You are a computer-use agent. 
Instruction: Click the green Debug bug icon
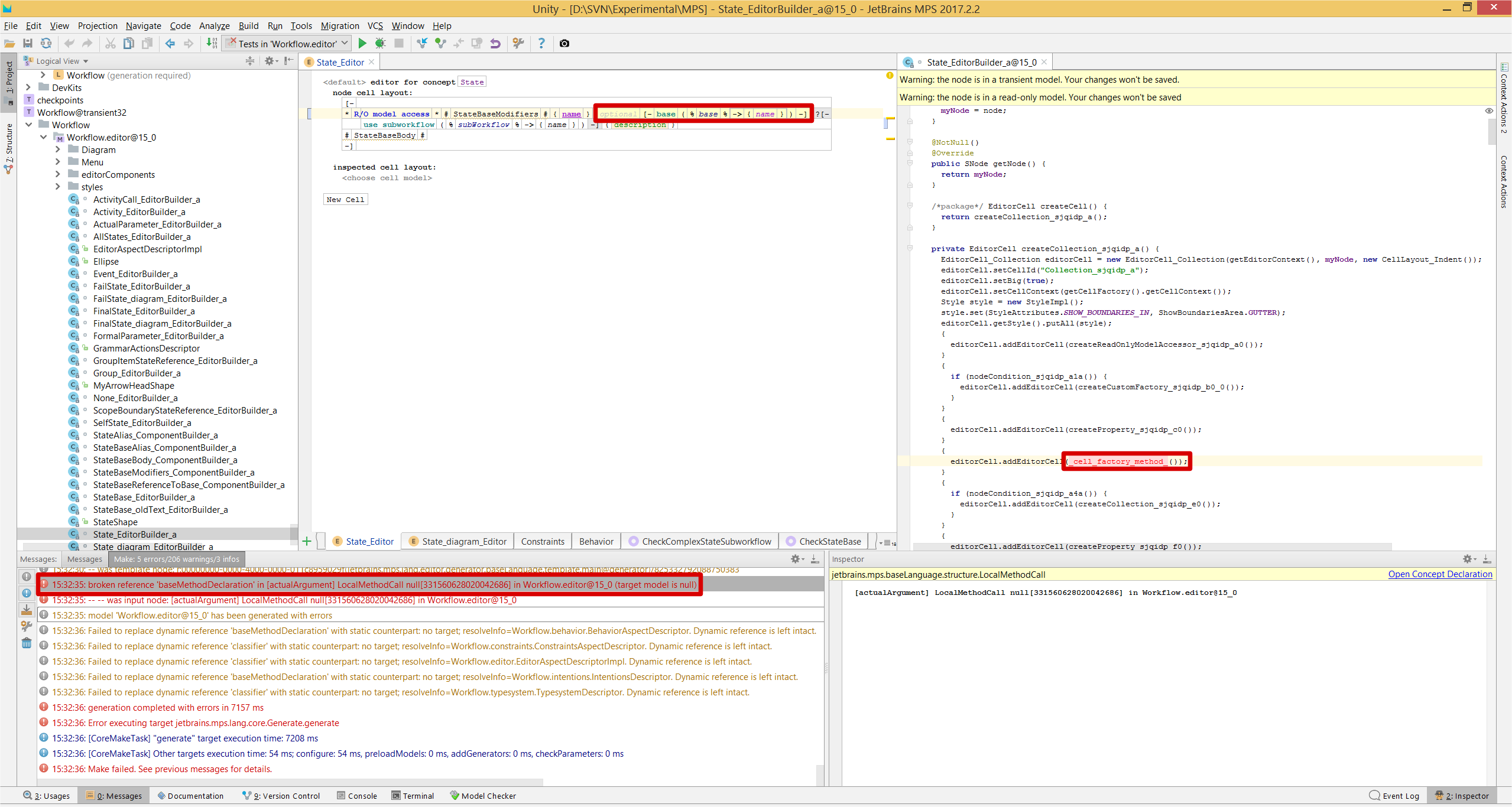[380, 43]
